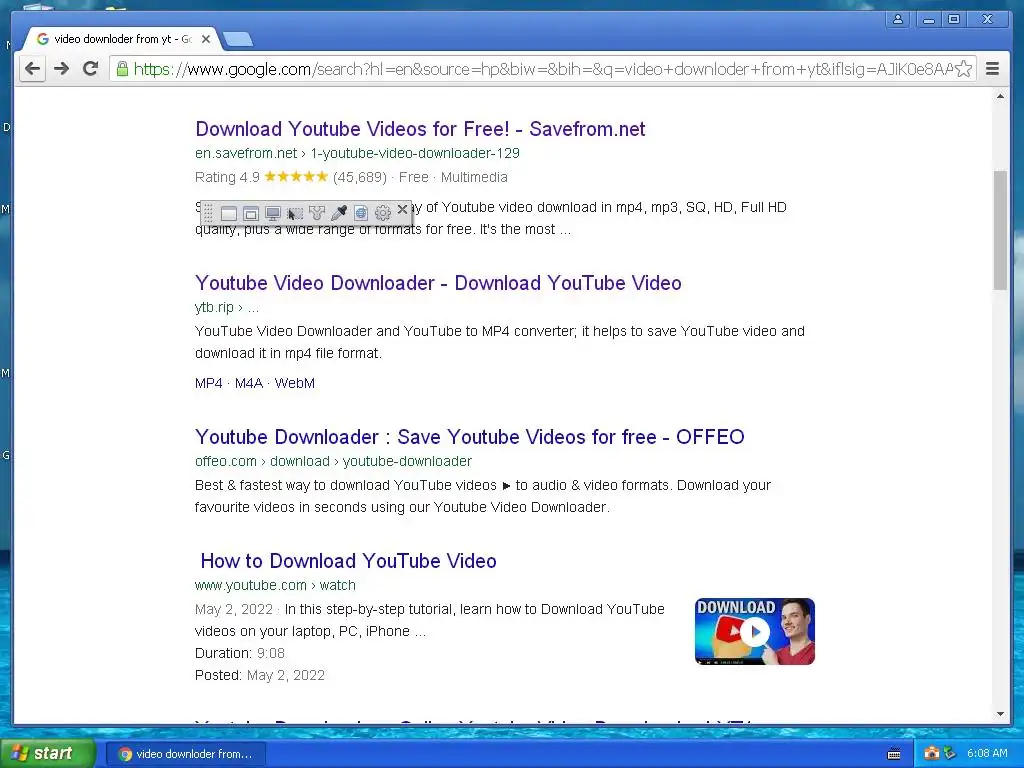Click the Google favicon on the tab
Viewport: 1024px width, 768px height.
[x=43, y=39]
